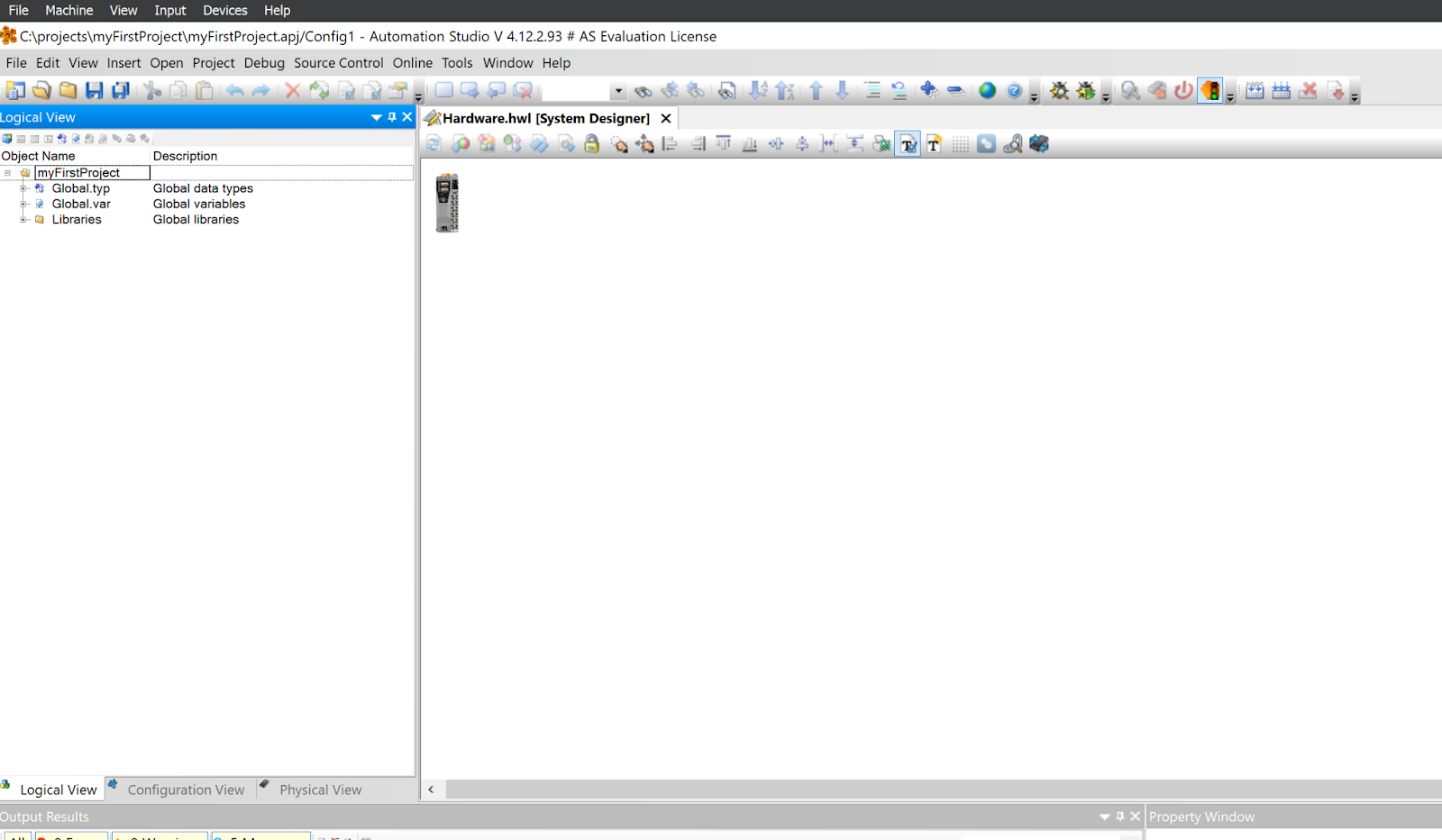Close the Hardware.hwl System Designer tab
The width and height of the screenshot is (1442, 840).
click(x=666, y=118)
